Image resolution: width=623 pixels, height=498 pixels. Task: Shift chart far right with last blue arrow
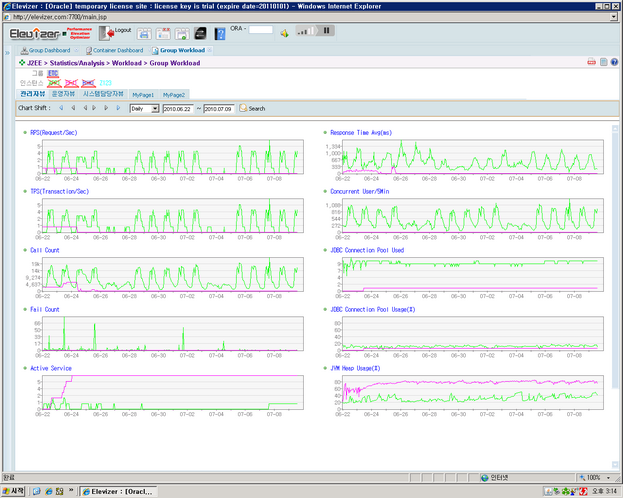pyautogui.click(x=118, y=108)
